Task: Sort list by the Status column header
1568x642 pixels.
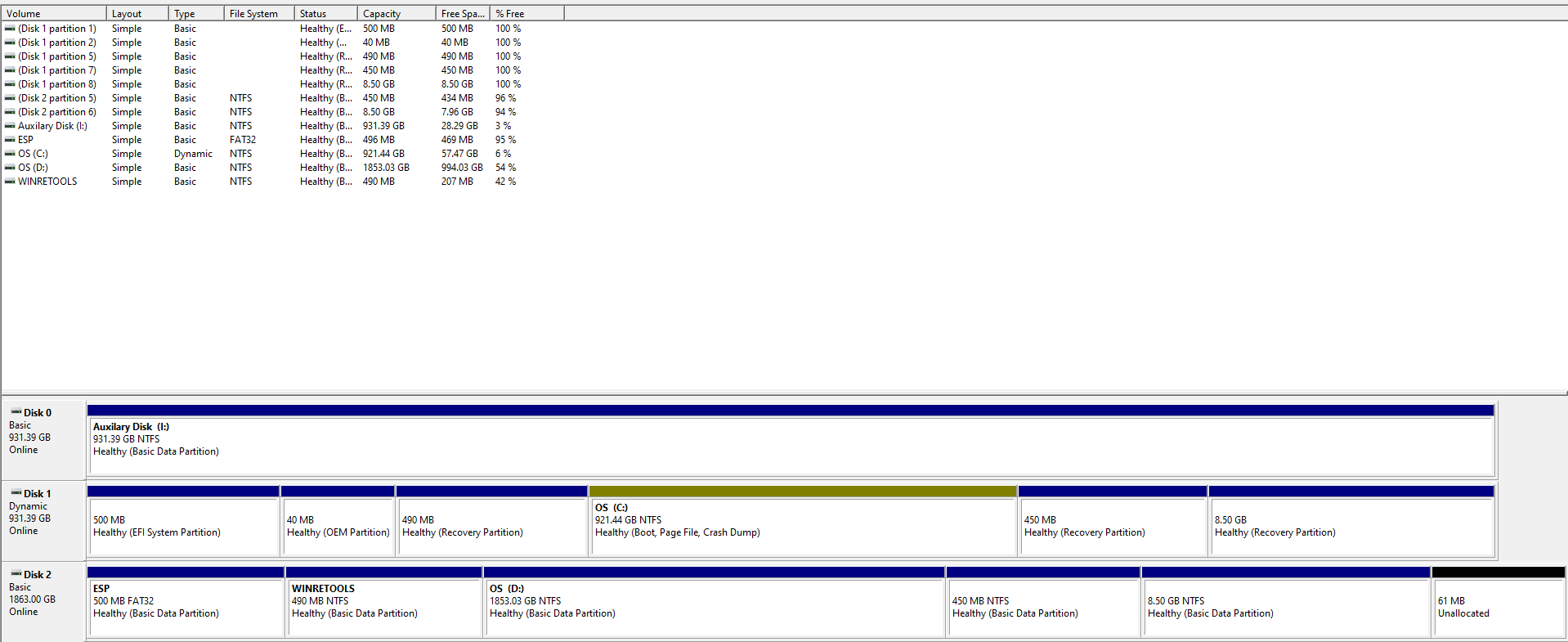Action: (x=326, y=13)
